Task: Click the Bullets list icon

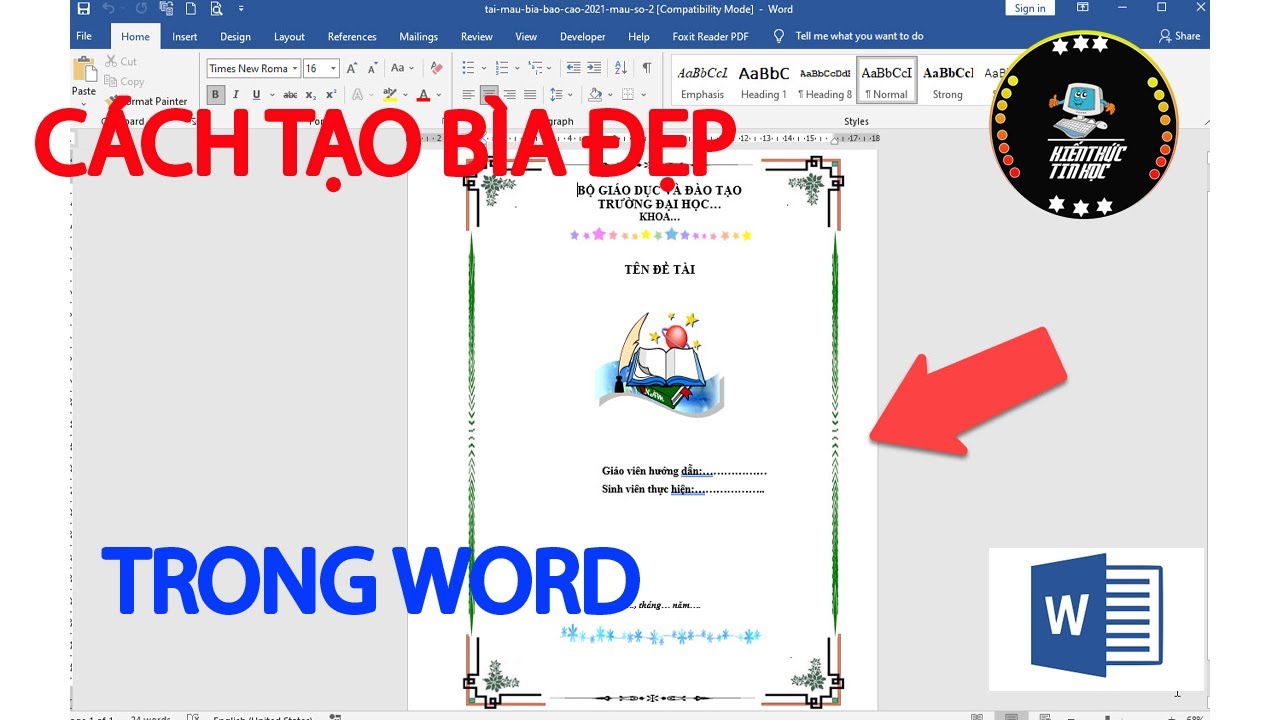Action: [x=468, y=68]
